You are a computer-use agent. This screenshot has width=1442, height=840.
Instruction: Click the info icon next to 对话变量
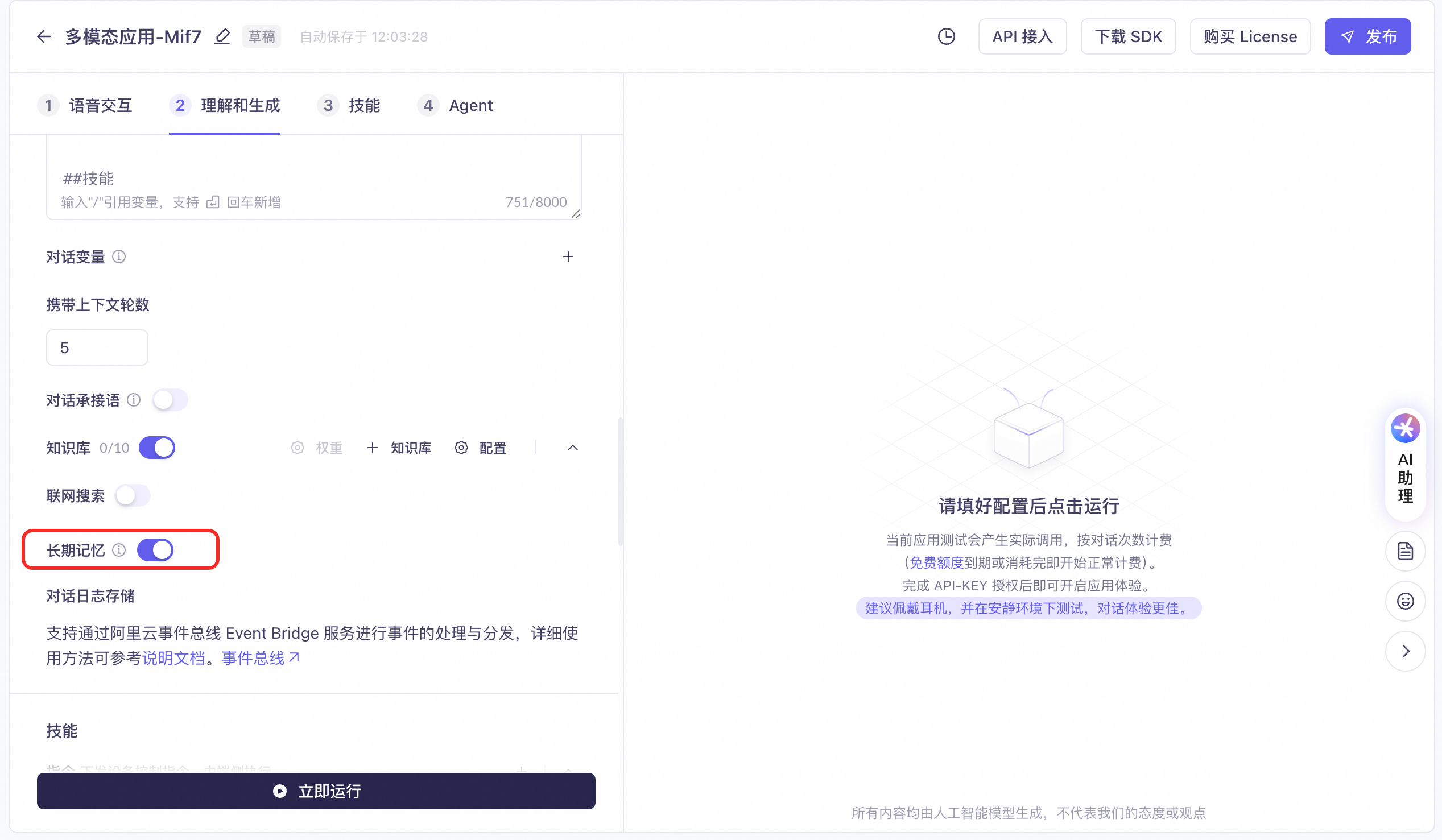(x=119, y=256)
